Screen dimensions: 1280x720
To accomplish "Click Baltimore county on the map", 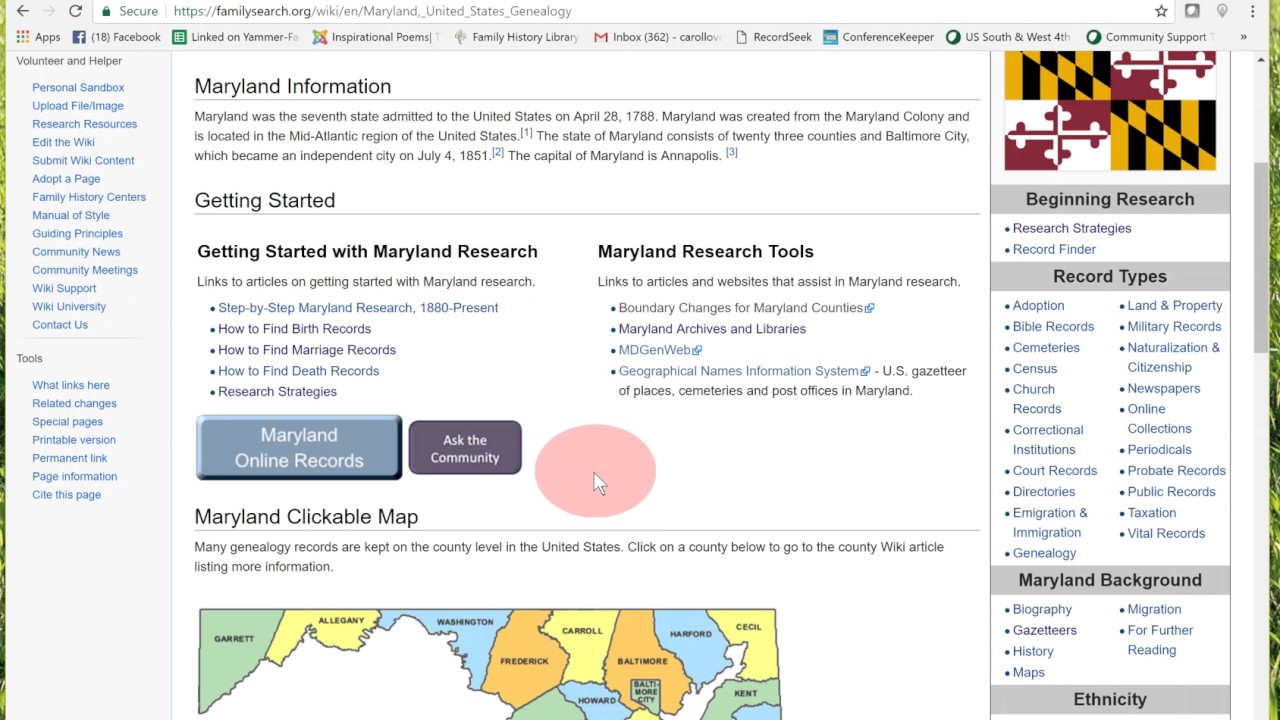I will (x=642, y=661).
